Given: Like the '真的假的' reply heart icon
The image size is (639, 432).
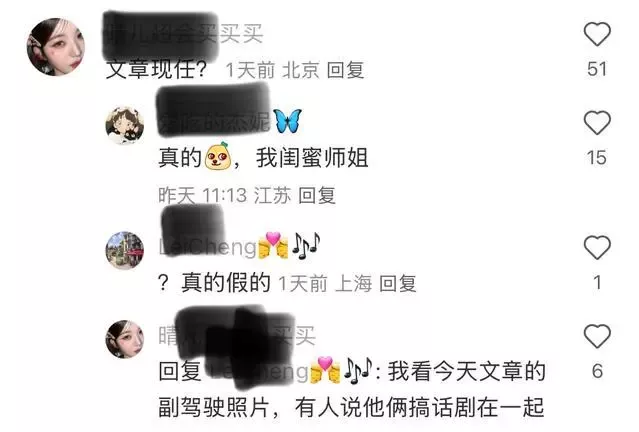Looking at the screenshot, I should [597, 247].
